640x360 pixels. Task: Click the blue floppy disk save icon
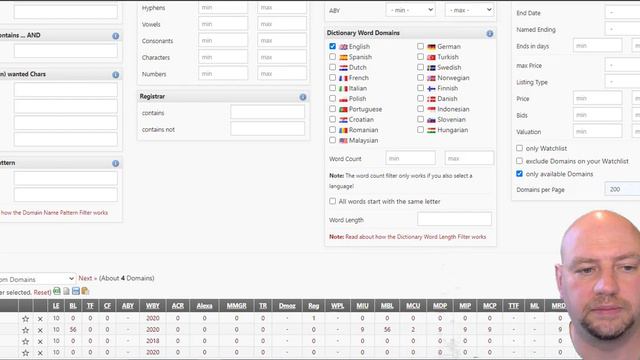[x=76, y=291]
